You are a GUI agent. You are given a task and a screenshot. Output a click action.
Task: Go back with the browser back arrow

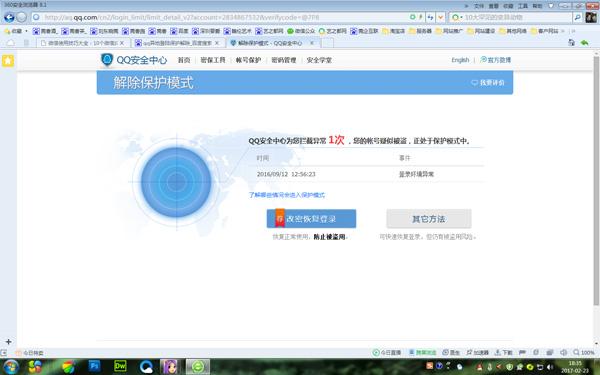point(9,17)
